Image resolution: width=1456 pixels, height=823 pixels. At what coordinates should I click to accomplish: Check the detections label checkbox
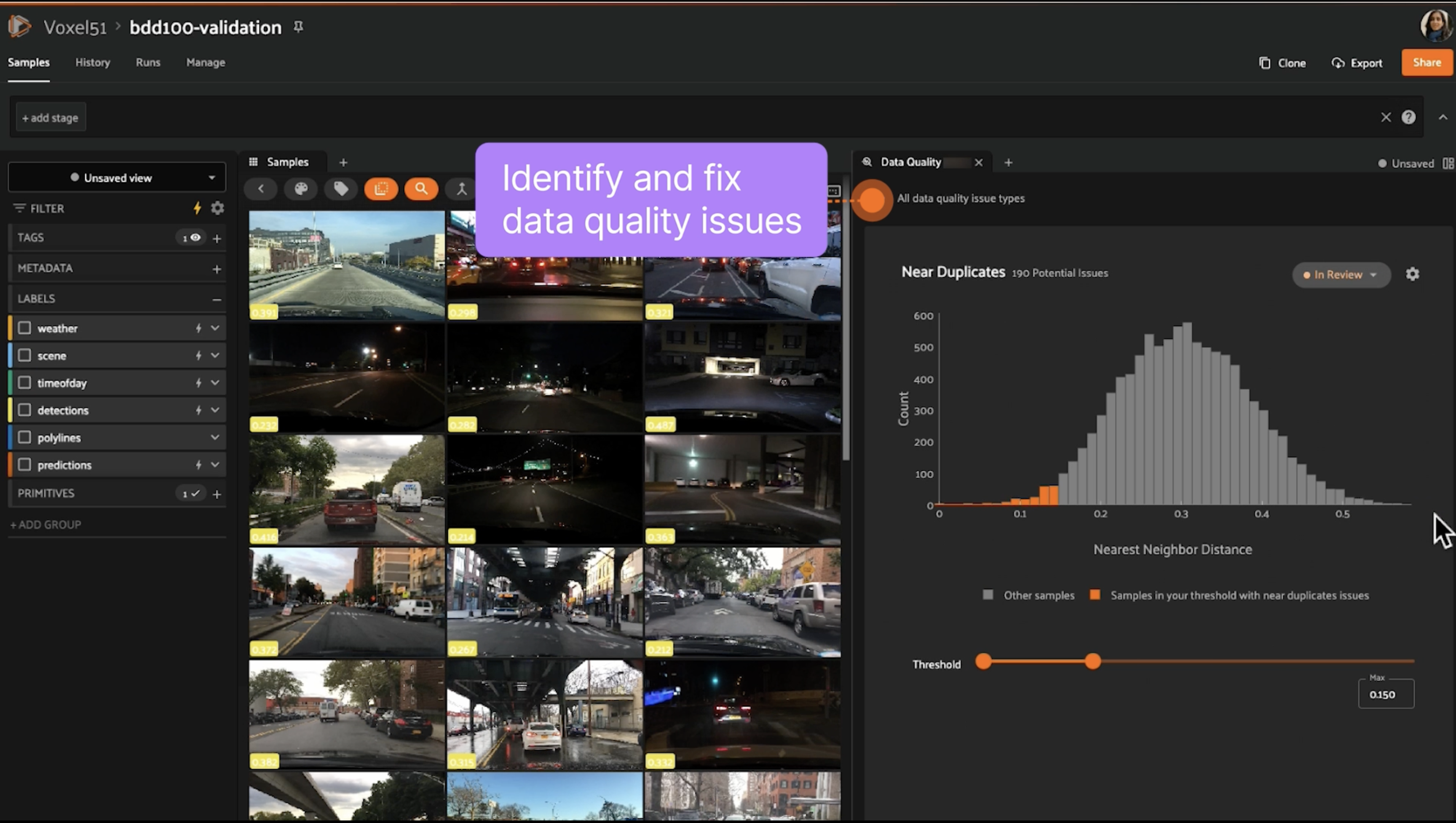point(24,410)
